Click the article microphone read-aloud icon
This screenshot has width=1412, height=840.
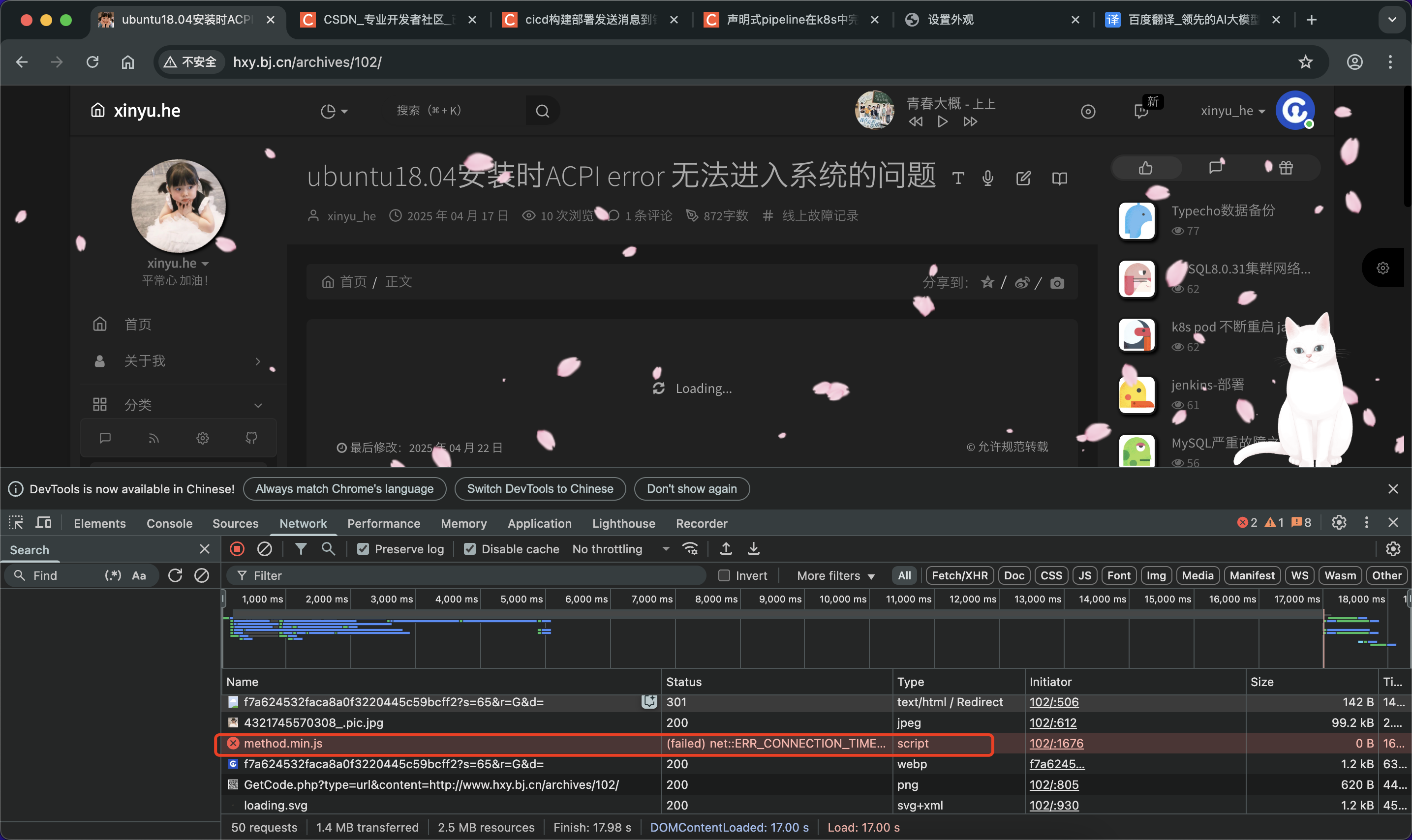tap(987, 179)
